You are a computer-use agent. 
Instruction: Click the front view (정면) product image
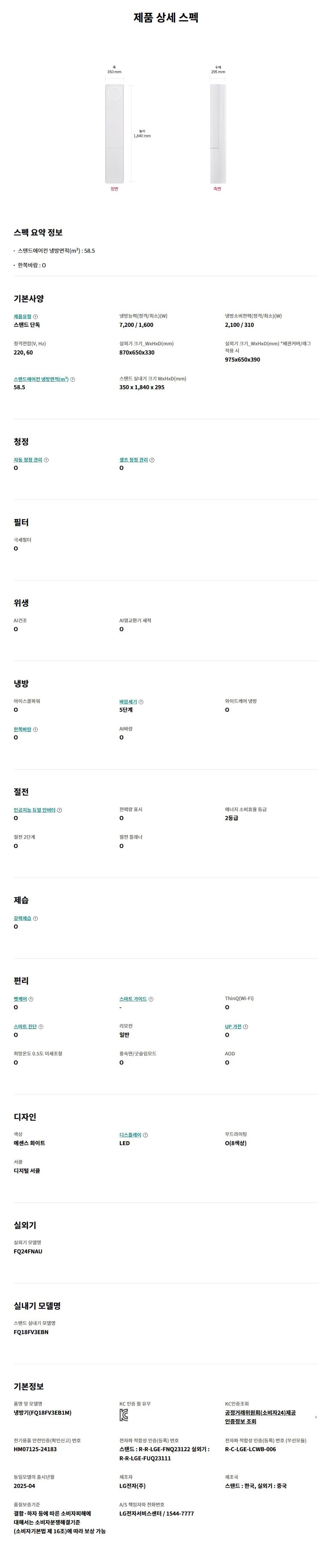point(114,133)
